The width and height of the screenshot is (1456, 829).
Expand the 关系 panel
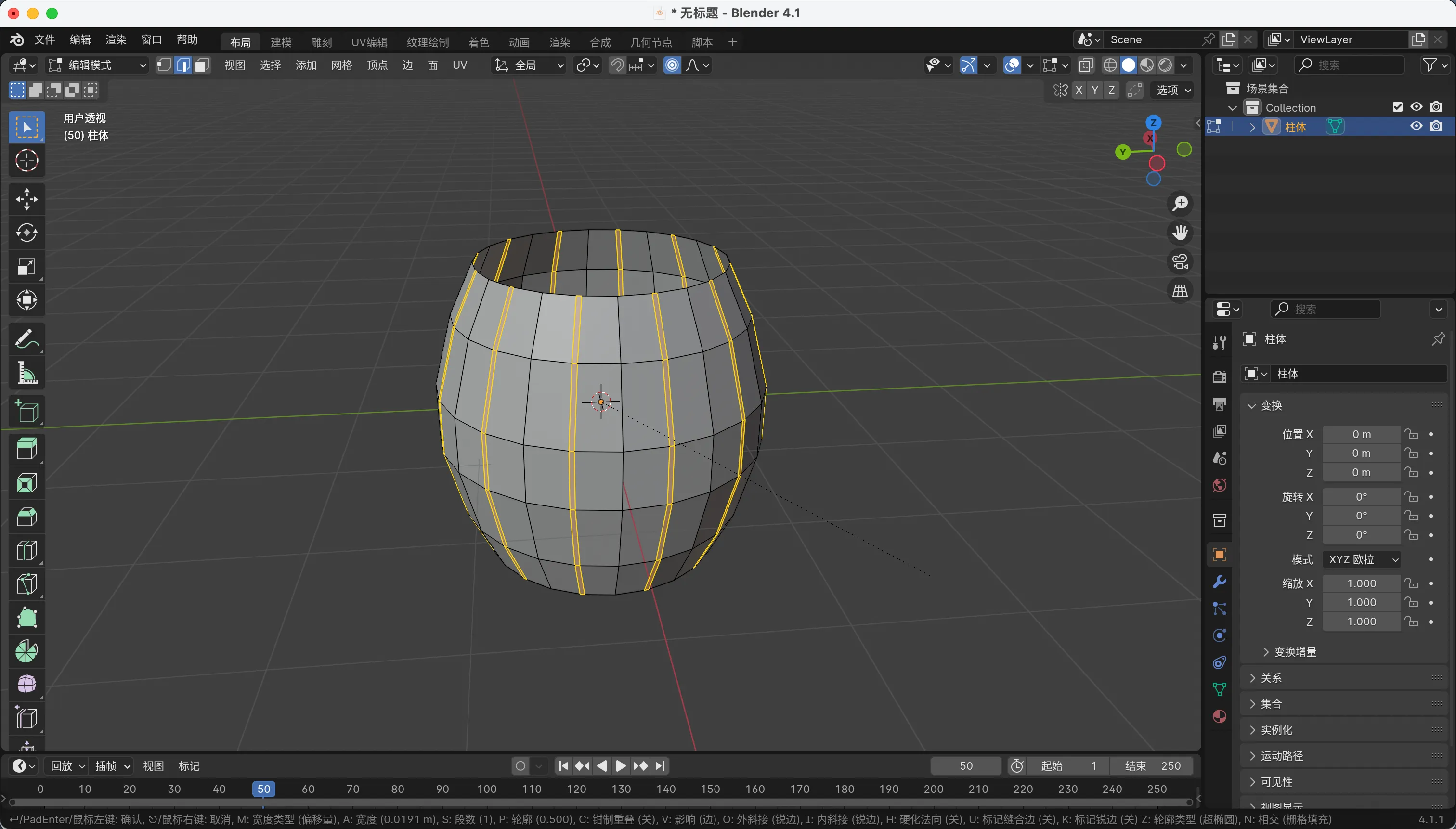pyautogui.click(x=1271, y=677)
